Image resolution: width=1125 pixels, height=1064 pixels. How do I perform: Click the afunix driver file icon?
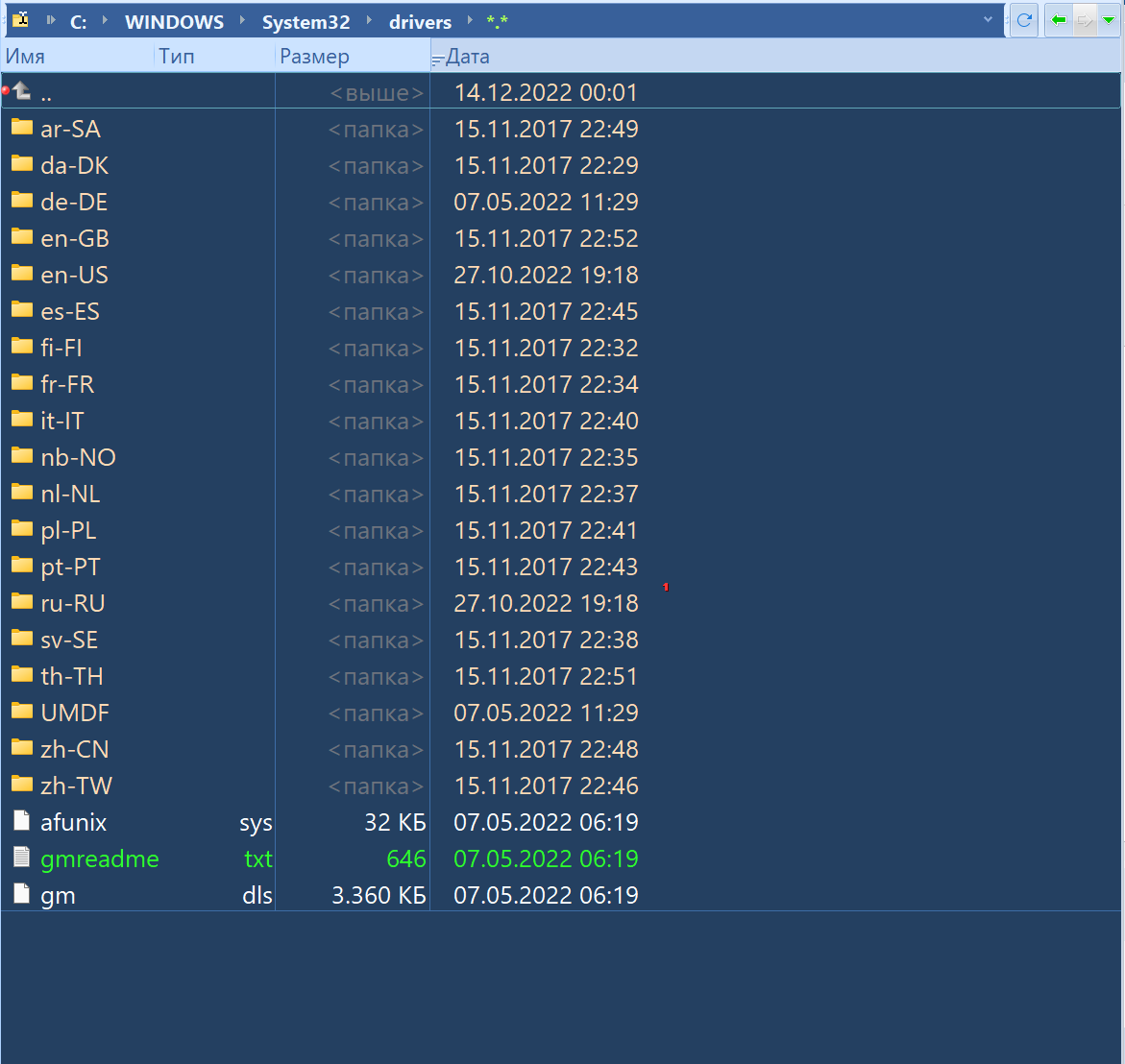click(20, 821)
